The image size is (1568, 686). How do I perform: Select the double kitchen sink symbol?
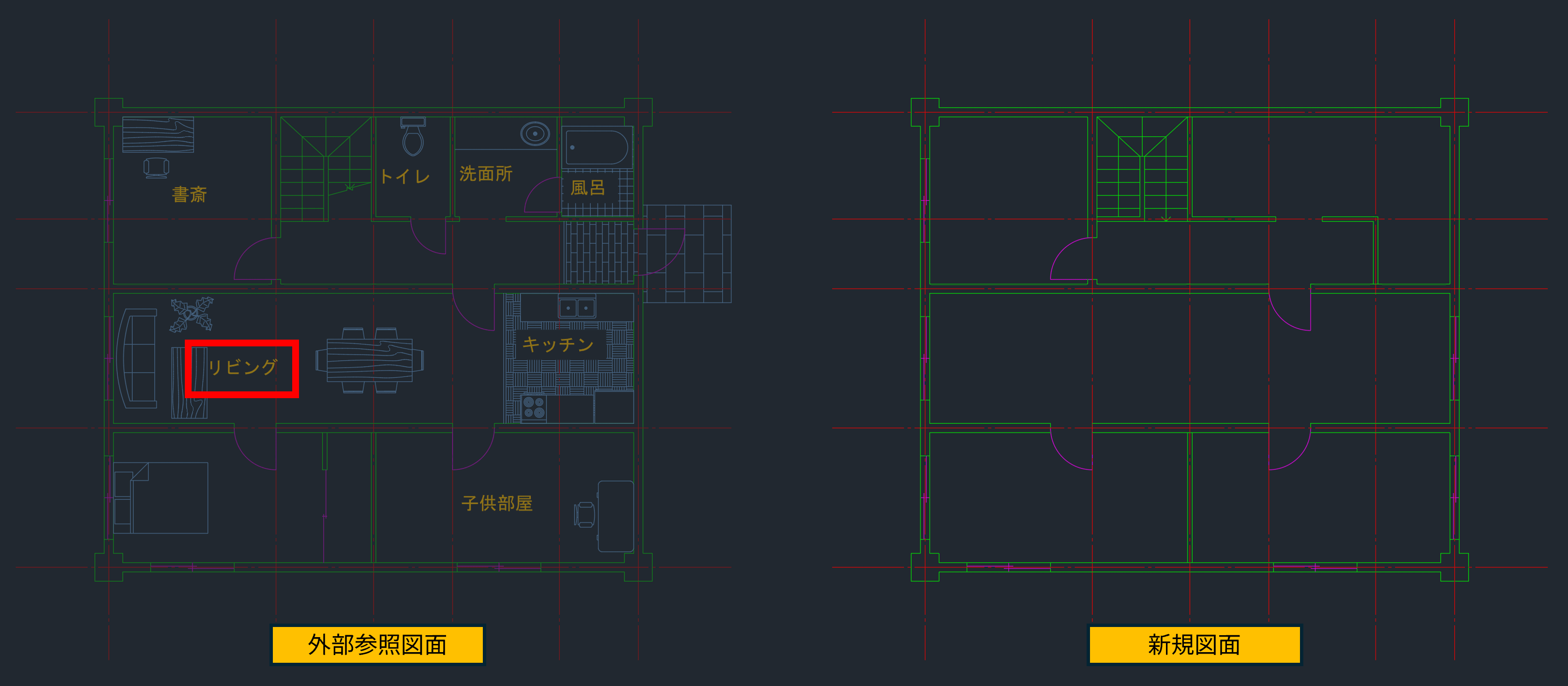[577, 307]
